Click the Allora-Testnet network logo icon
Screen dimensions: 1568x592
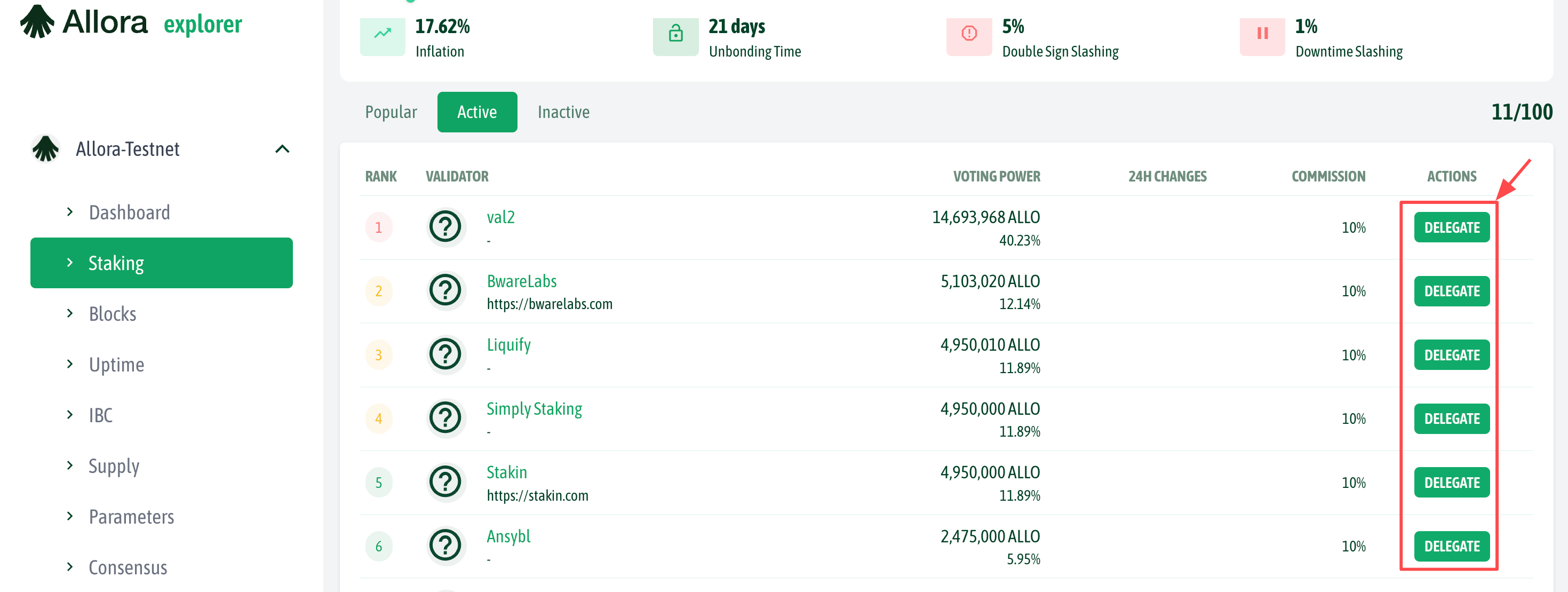pos(46,149)
